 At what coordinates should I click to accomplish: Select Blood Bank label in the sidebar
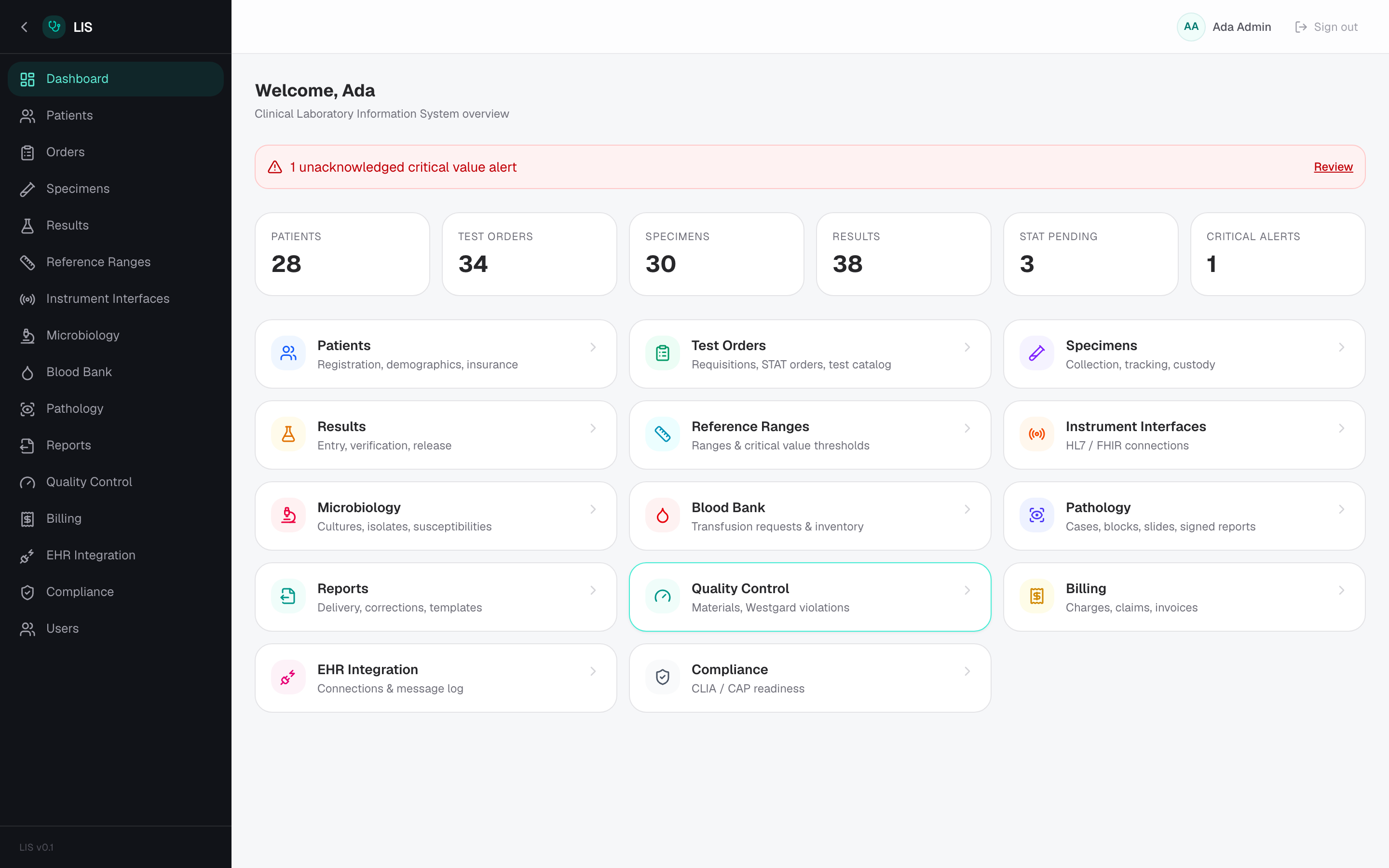[79, 372]
